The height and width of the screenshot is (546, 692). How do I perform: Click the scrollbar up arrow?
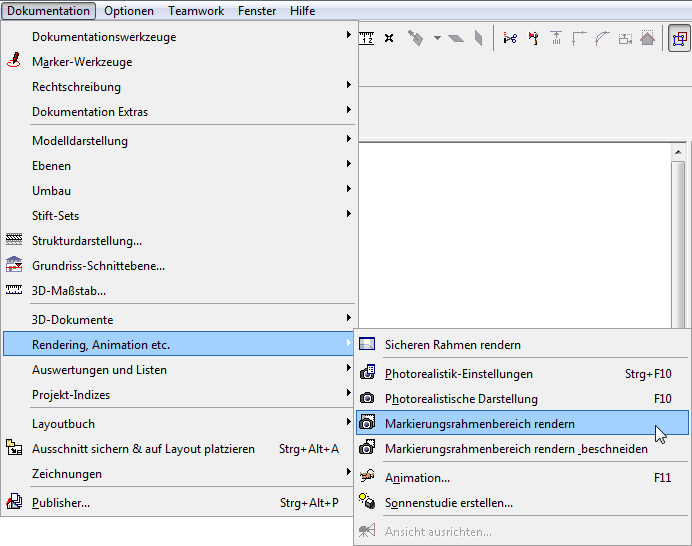(x=678, y=152)
